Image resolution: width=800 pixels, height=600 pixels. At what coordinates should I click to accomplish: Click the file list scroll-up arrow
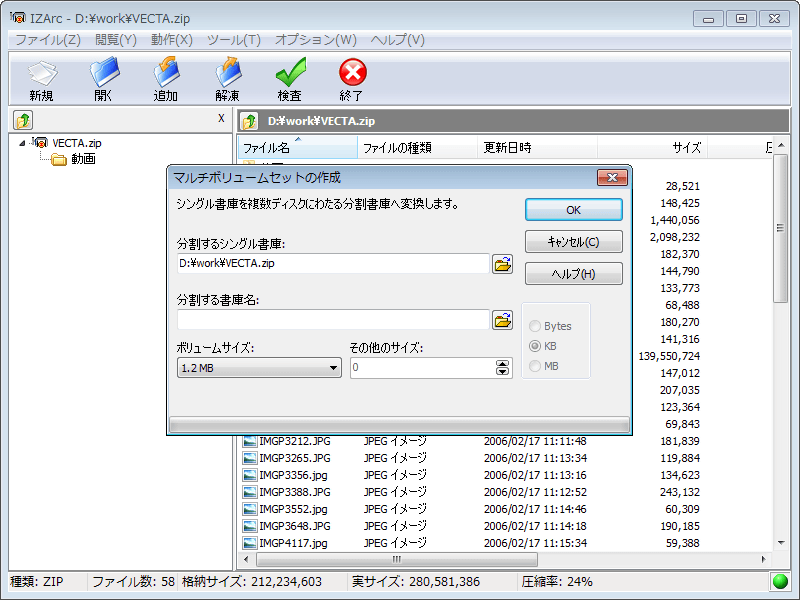click(781, 146)
